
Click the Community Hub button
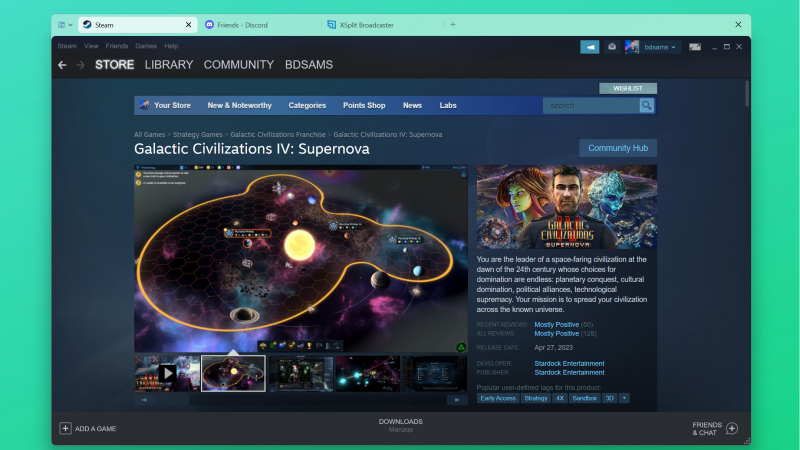pyautogui.click(x=618, y=148)
